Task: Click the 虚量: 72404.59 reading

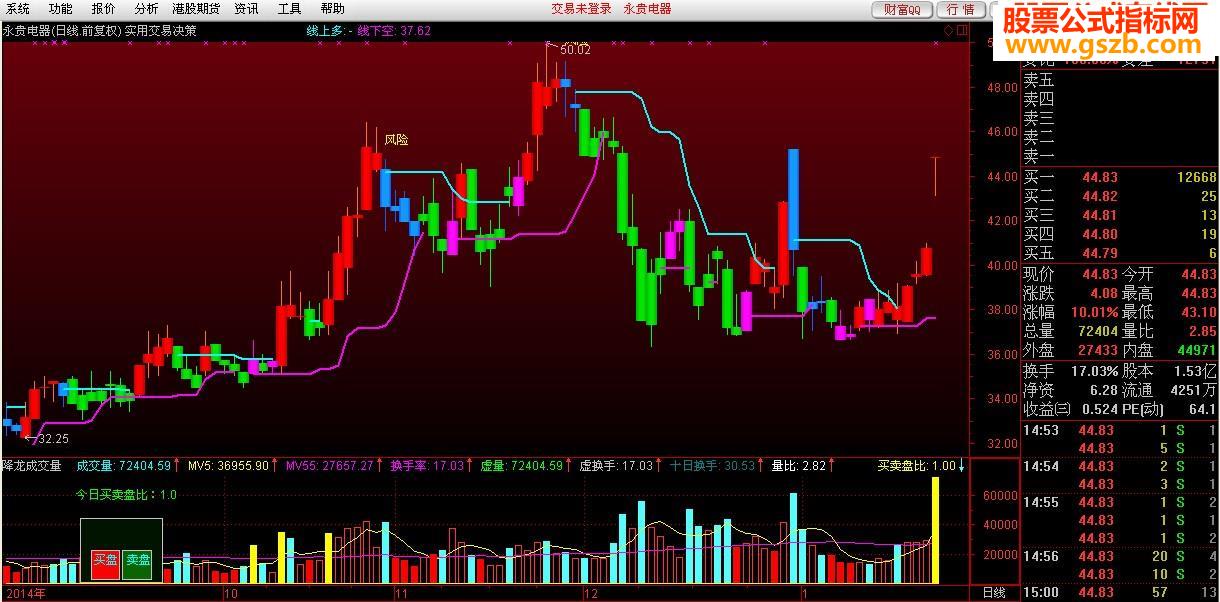Action: pyautogui.click(x=522, y=466)
